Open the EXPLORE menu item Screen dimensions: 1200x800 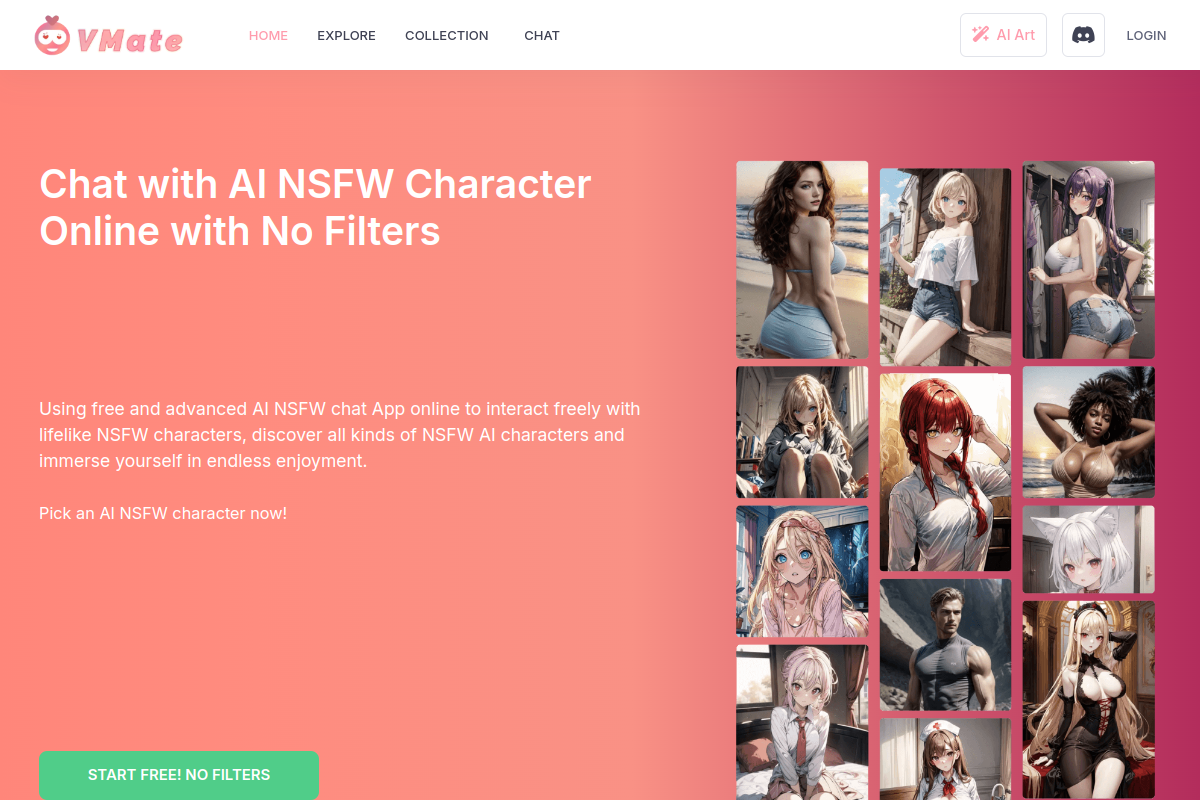click(346, 35)
